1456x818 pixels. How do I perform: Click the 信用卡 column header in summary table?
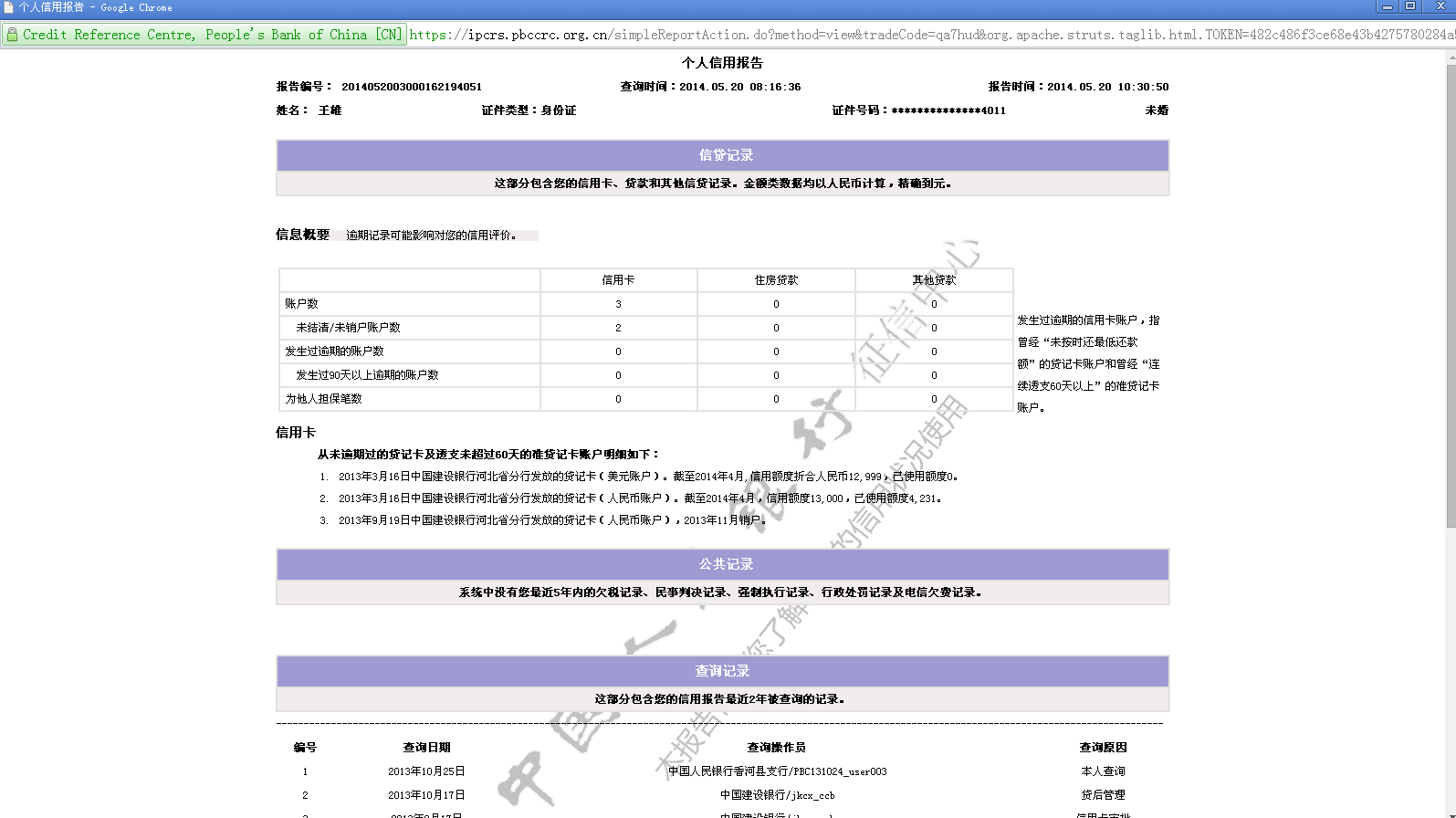coord(618,280)
